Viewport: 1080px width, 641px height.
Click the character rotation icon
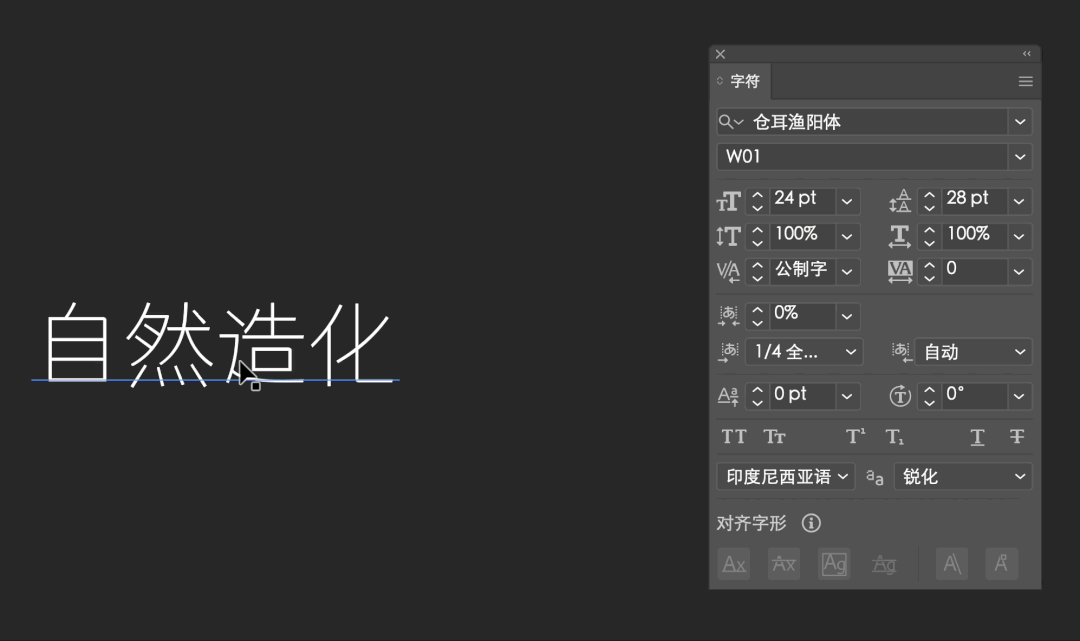pyautogui.click(x=900, y=396)
